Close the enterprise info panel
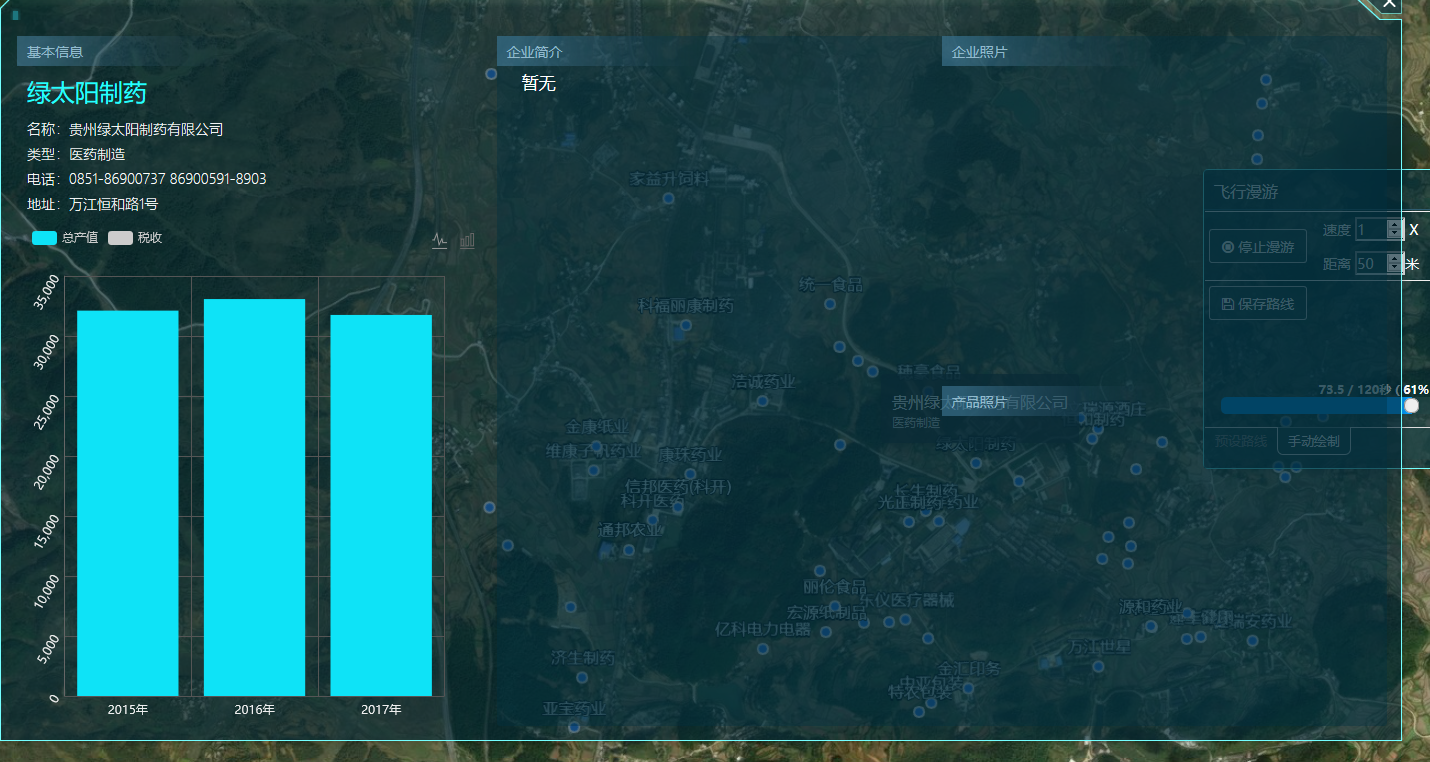This screenshot has height=762, width=1430. (1389, 5)
